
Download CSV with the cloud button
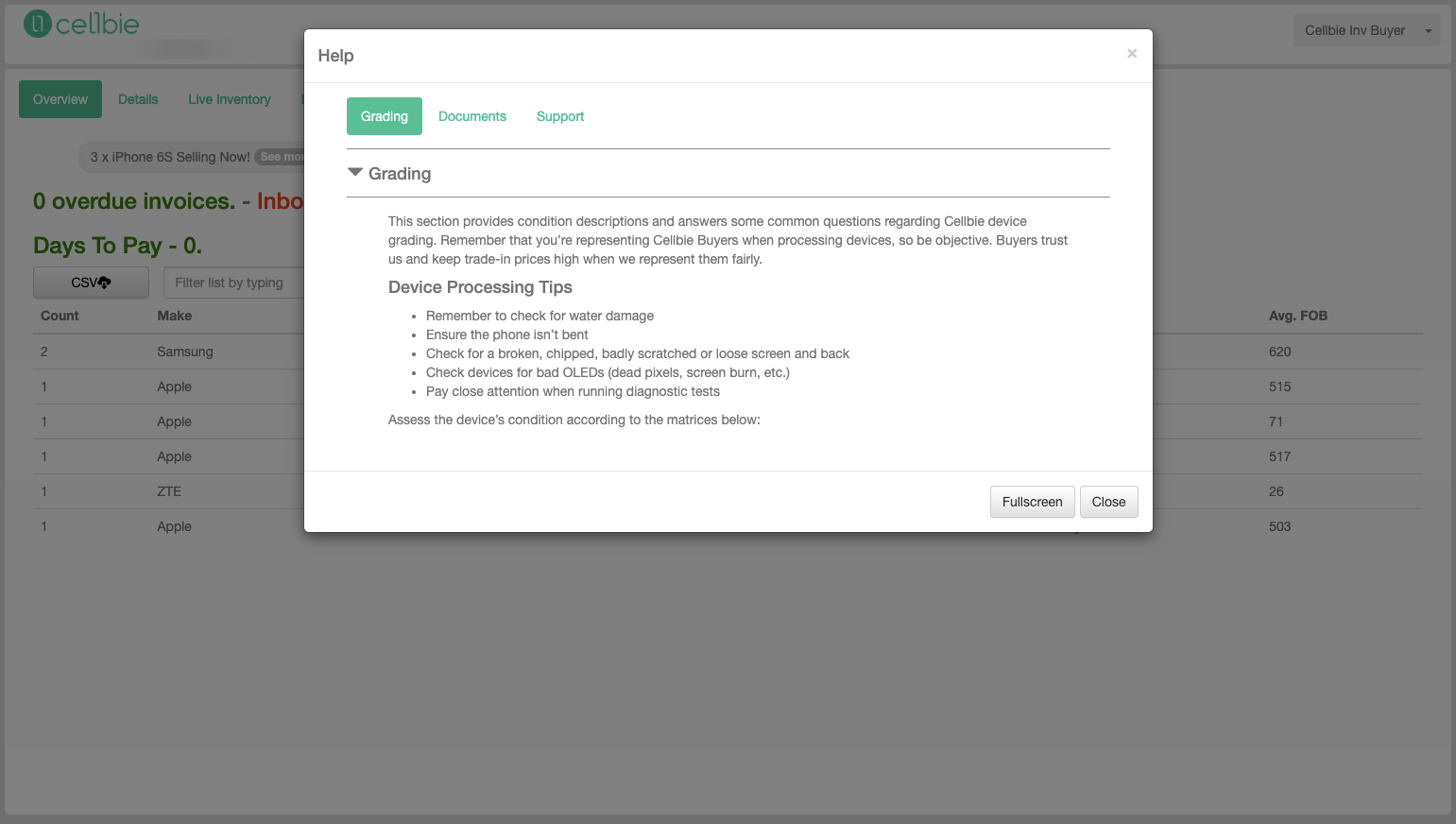click(91, 283)
